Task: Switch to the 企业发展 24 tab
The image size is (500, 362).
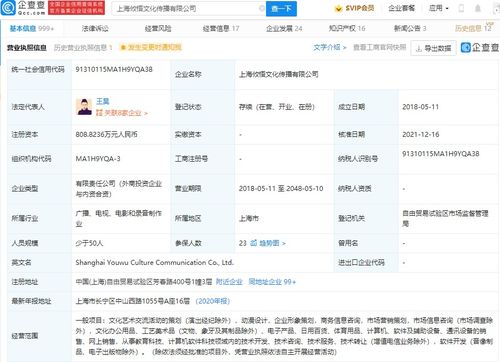Action: [x=284, y=29]
